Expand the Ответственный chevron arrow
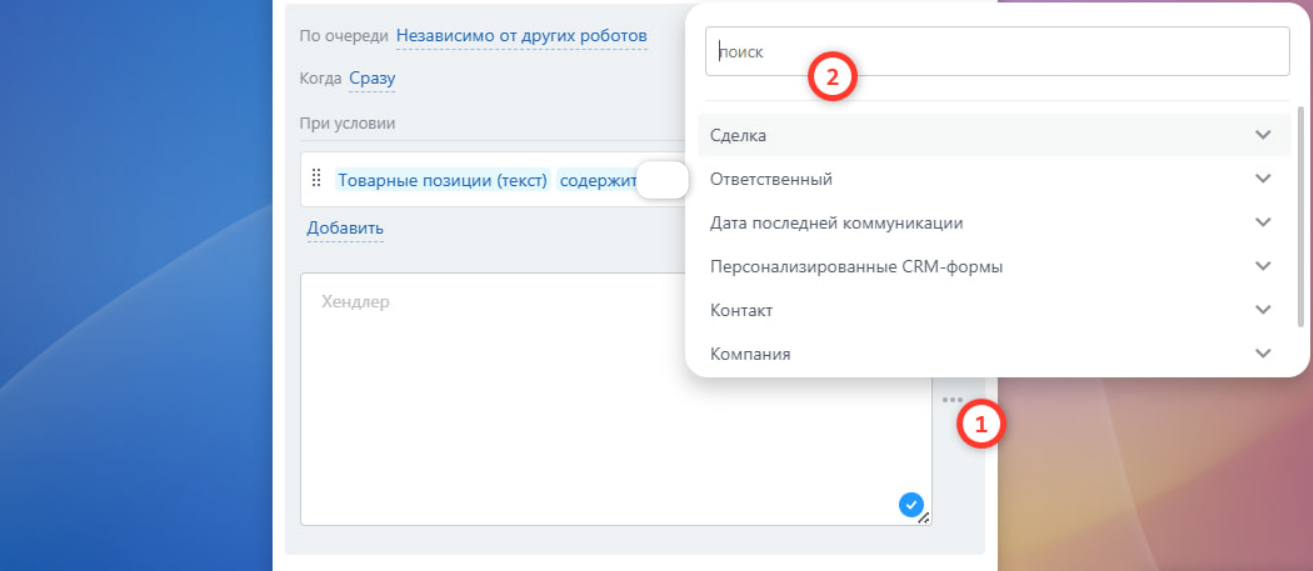 pos(1263,179)
